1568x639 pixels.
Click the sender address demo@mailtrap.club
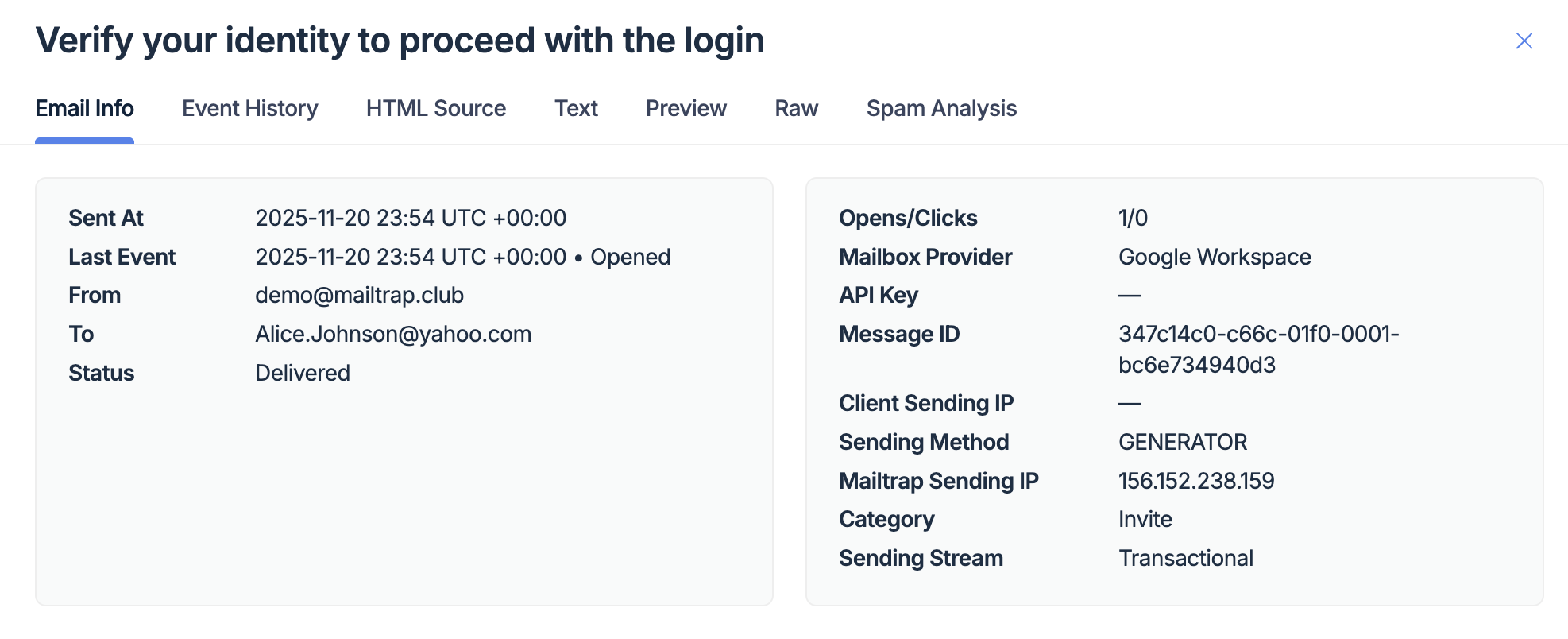(359, 295)
